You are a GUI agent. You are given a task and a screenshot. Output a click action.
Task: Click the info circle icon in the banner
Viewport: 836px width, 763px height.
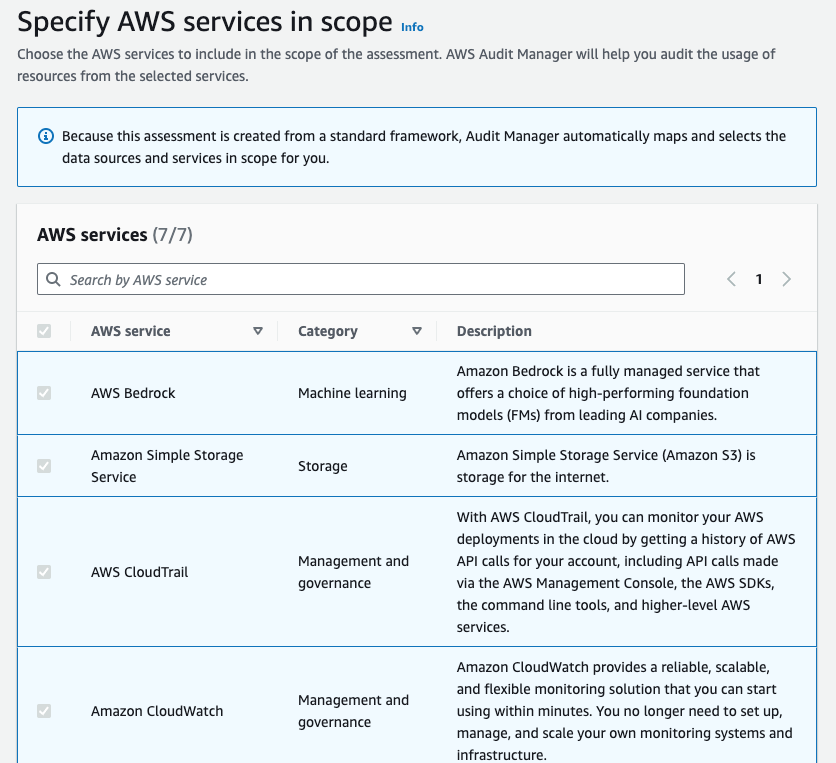(x=45, y=136)
